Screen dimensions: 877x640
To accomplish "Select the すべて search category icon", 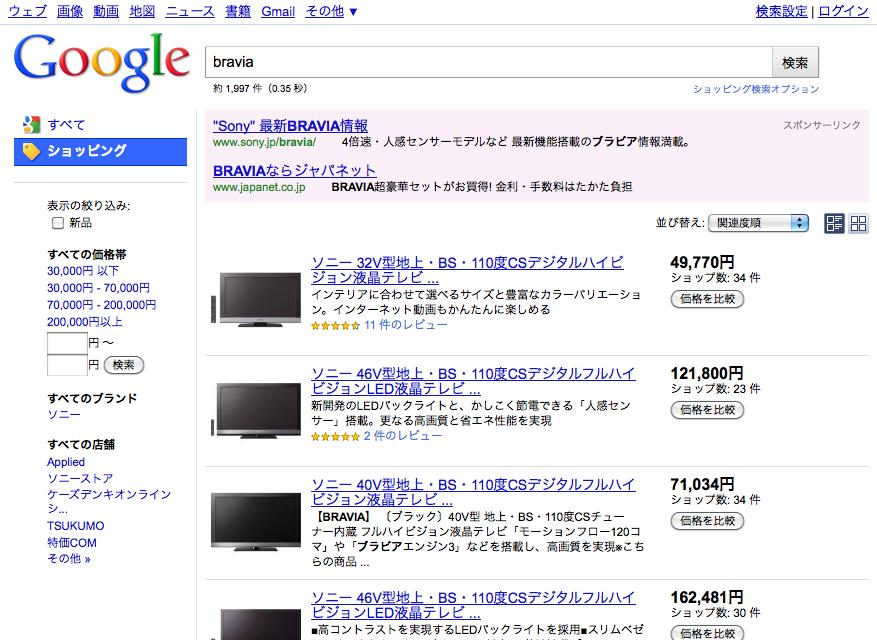I will [31, 125].
